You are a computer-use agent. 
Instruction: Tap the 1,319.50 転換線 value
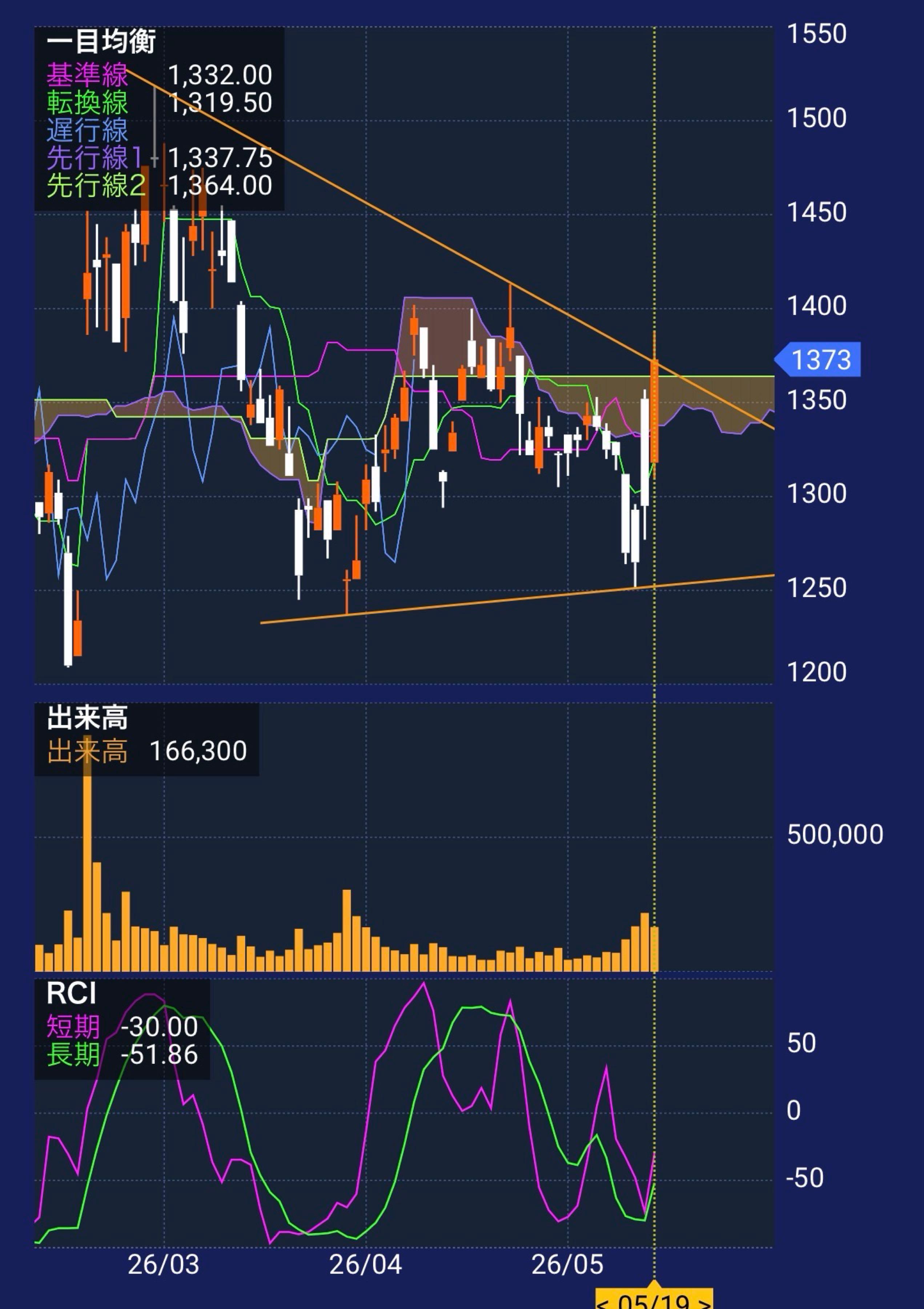click(x=220, y=103)
